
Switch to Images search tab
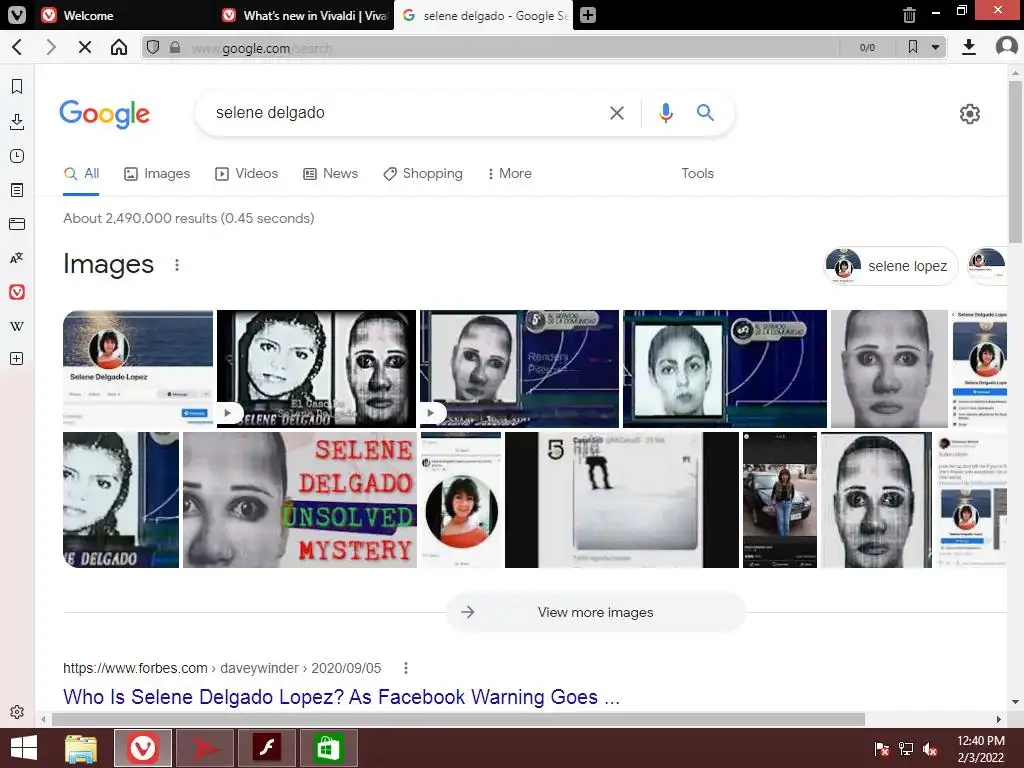(x=157, y=174)
